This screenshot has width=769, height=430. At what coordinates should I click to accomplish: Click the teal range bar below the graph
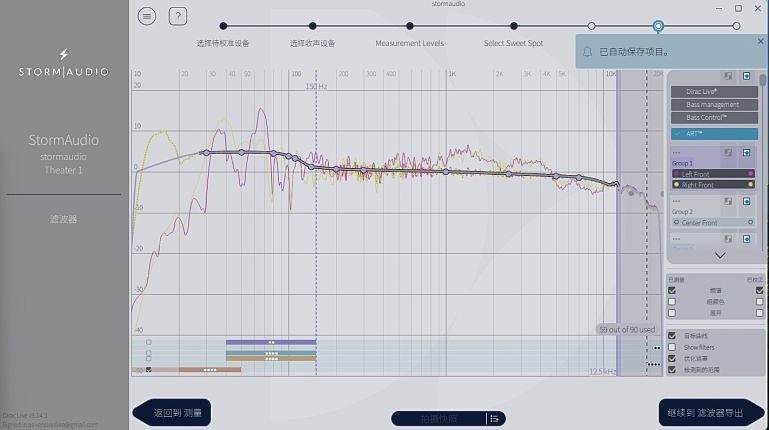tap(271, 353)
